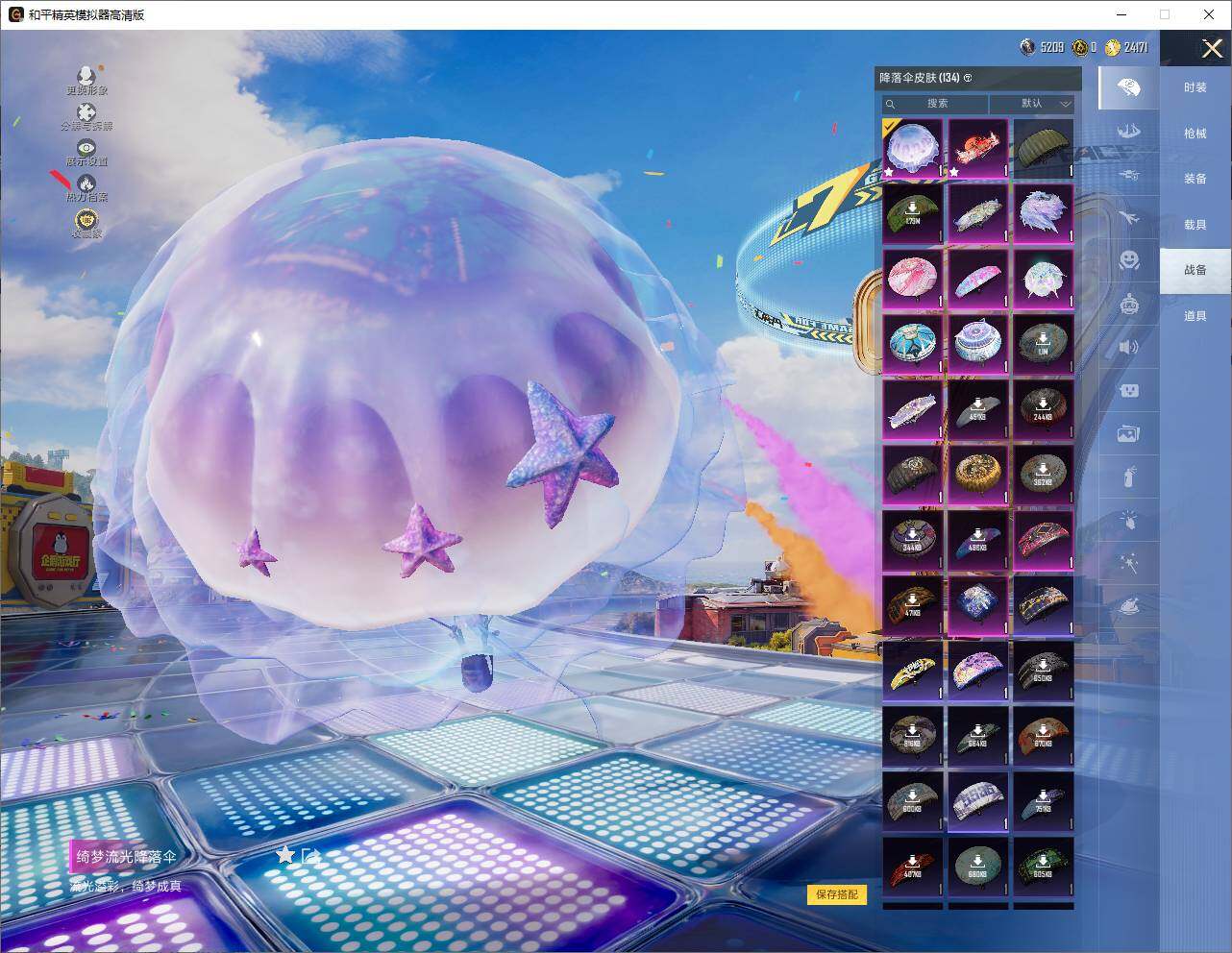Click the silver coin currency icon

click(x=1027, y=47)
